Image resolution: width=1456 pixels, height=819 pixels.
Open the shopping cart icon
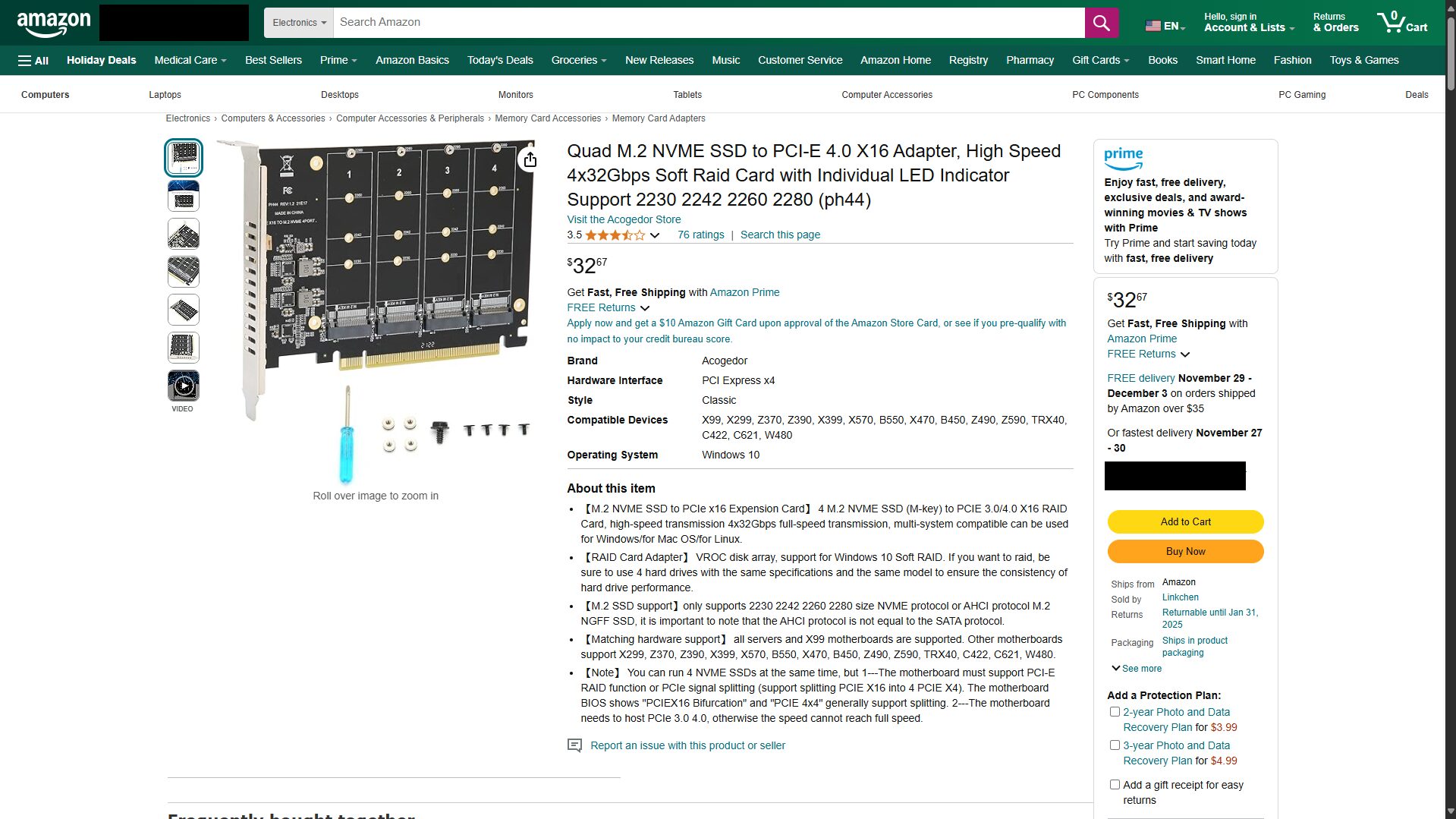[x=1402, y=22]
